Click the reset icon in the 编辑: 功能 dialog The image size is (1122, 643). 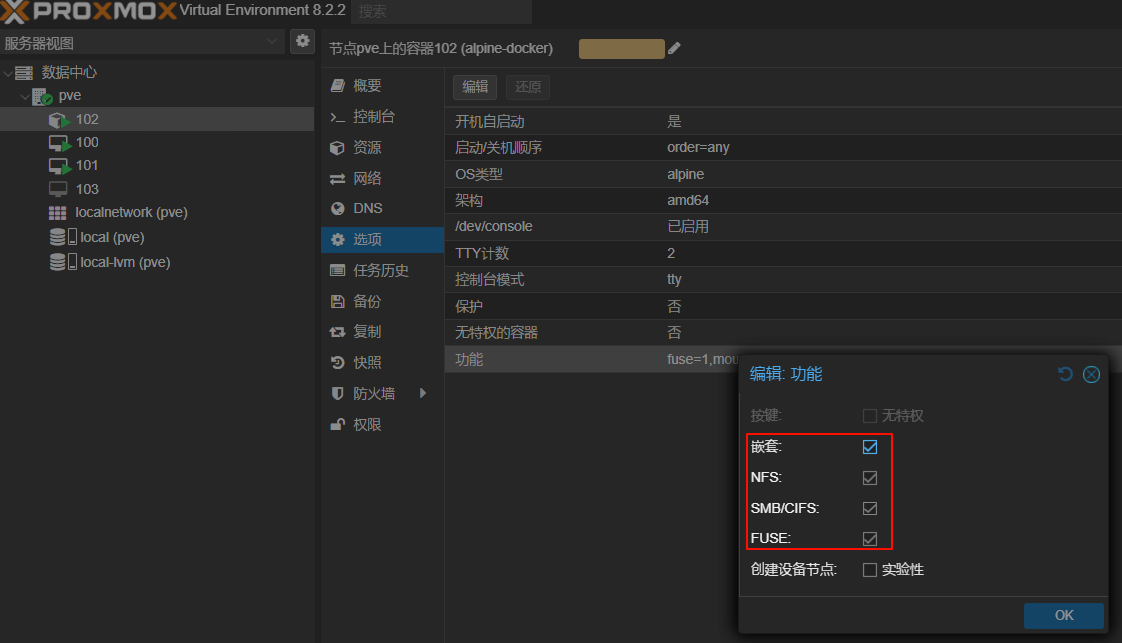pos(1065,374)
